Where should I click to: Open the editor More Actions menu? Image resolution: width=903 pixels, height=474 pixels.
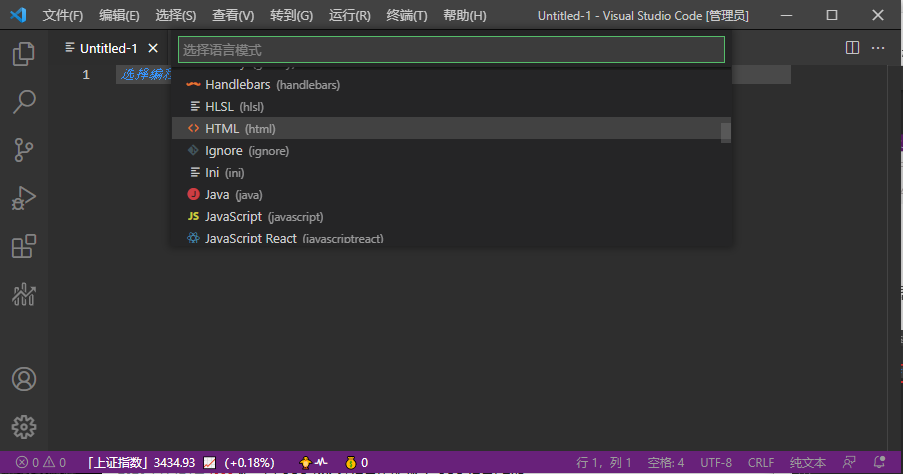pyautogui.click(x=878, y=48)
